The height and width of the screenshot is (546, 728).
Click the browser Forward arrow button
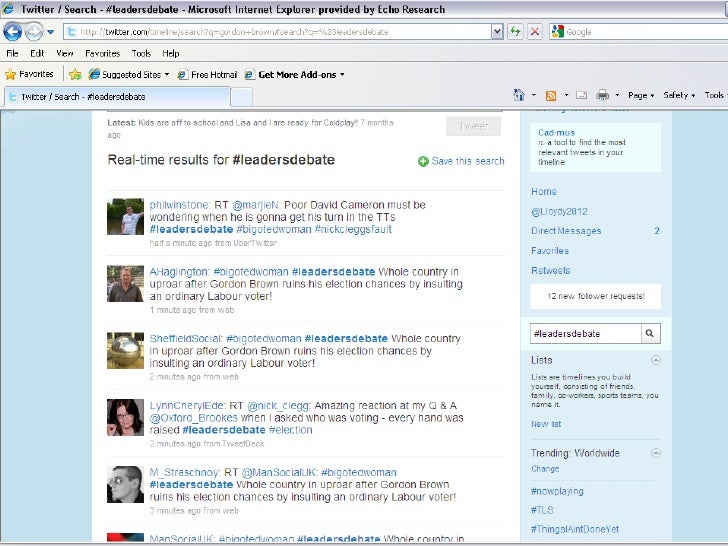[33, 32]
